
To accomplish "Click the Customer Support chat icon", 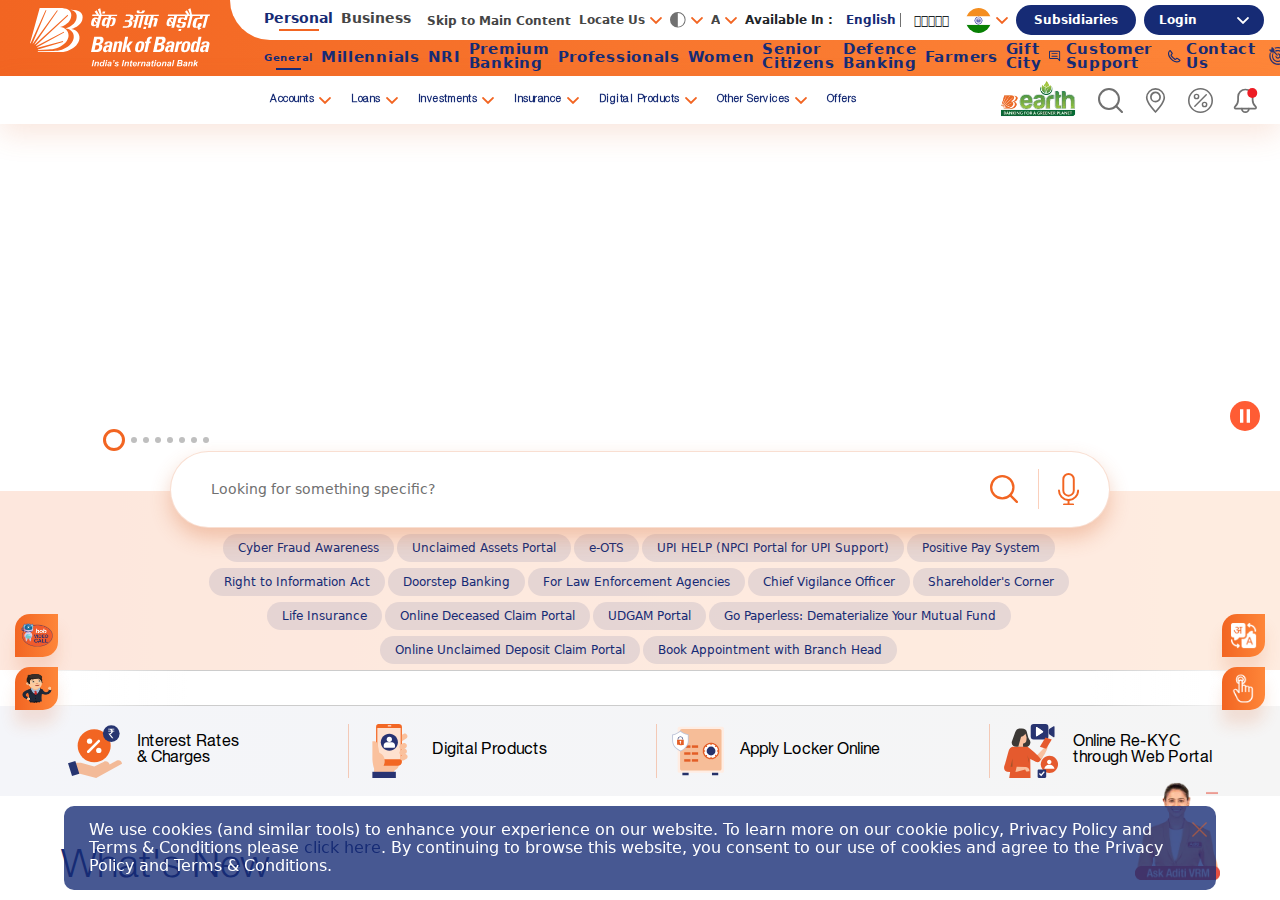I will tap(1054, 56).
